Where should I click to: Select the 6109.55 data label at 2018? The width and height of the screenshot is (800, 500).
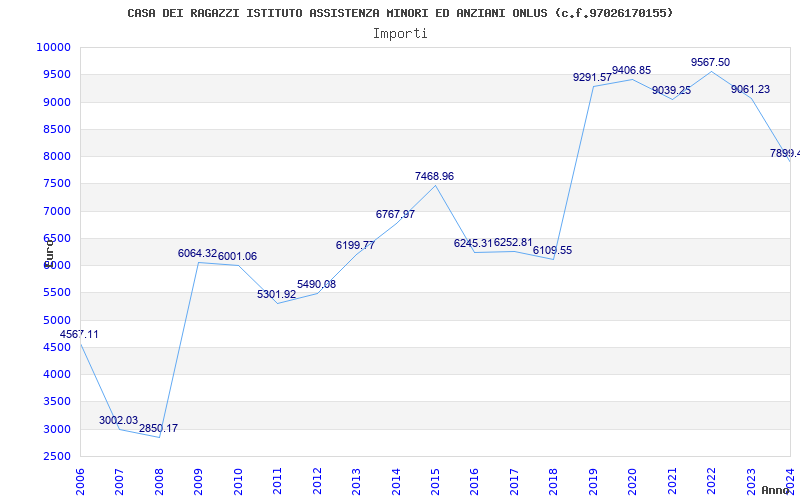(x=553, y=251)
